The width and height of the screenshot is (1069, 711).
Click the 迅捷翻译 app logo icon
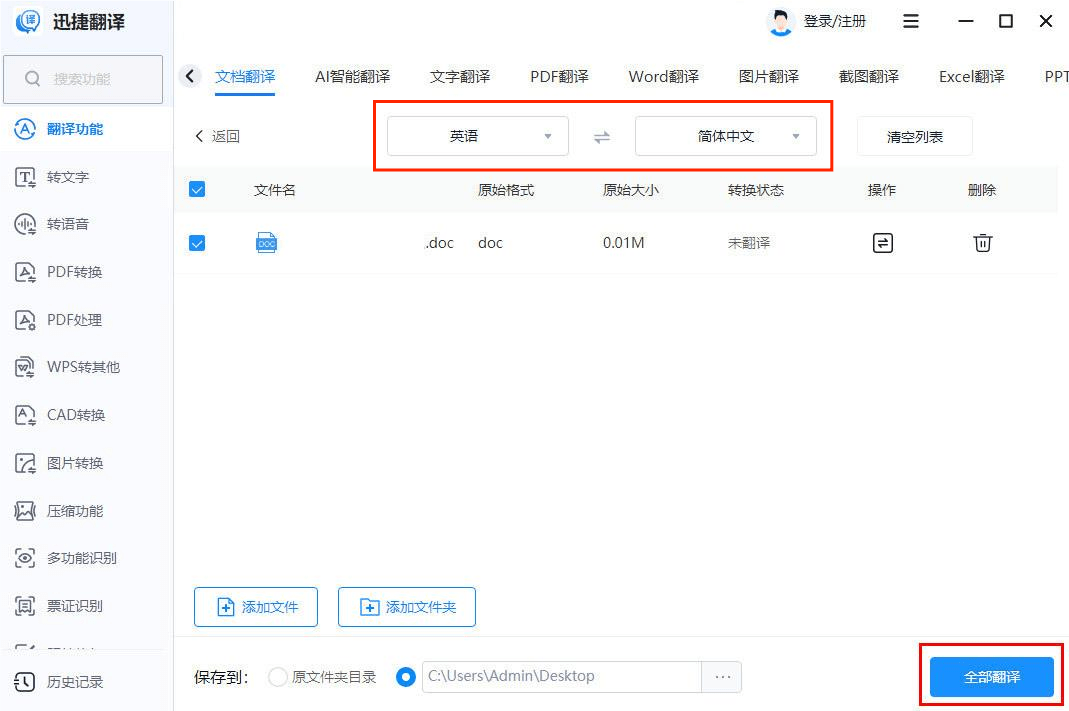(27, 22)
